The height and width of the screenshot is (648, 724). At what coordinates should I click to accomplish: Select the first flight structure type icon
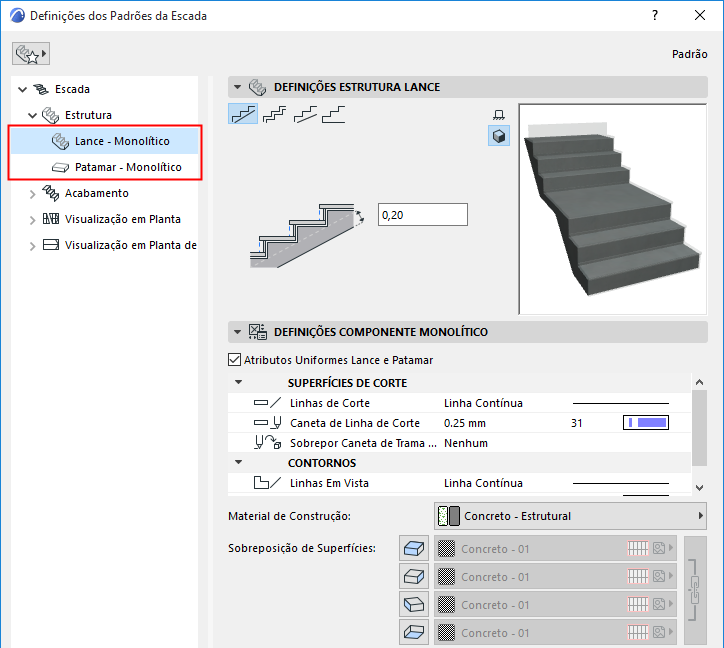tap(243, 114)
